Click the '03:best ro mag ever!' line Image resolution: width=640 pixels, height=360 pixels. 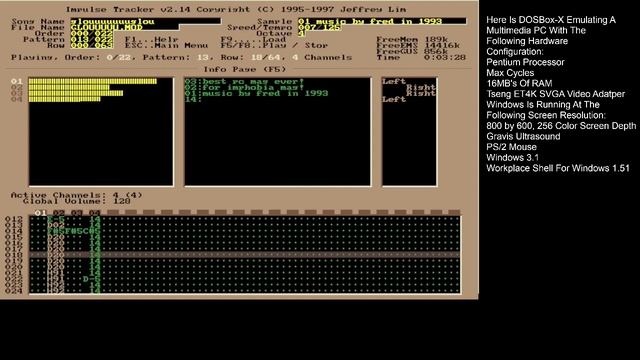click(x=244, y=81)
